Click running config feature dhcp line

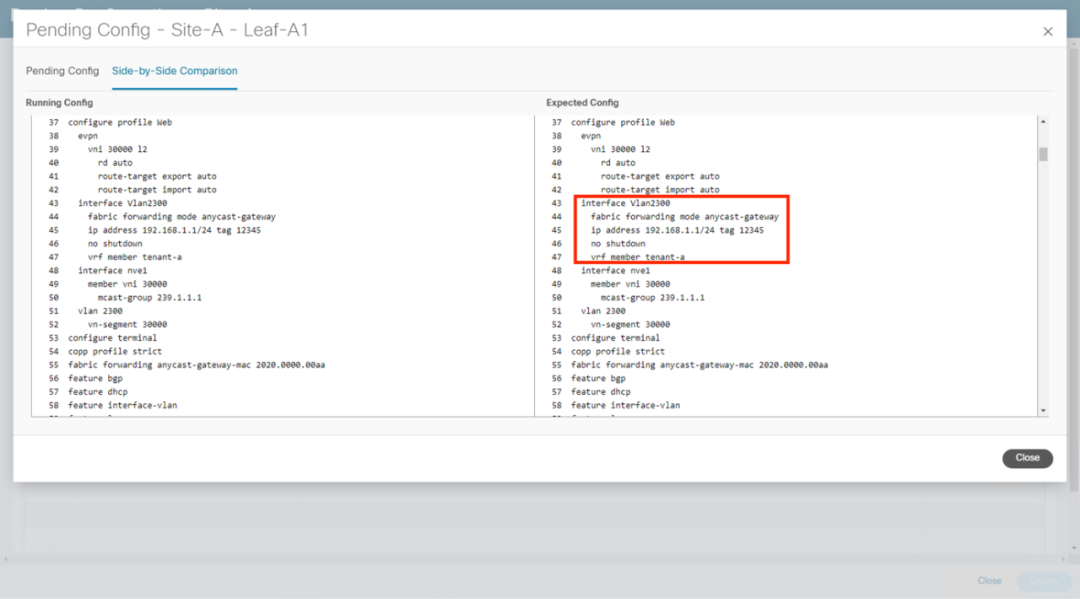[x=97, y=392]
